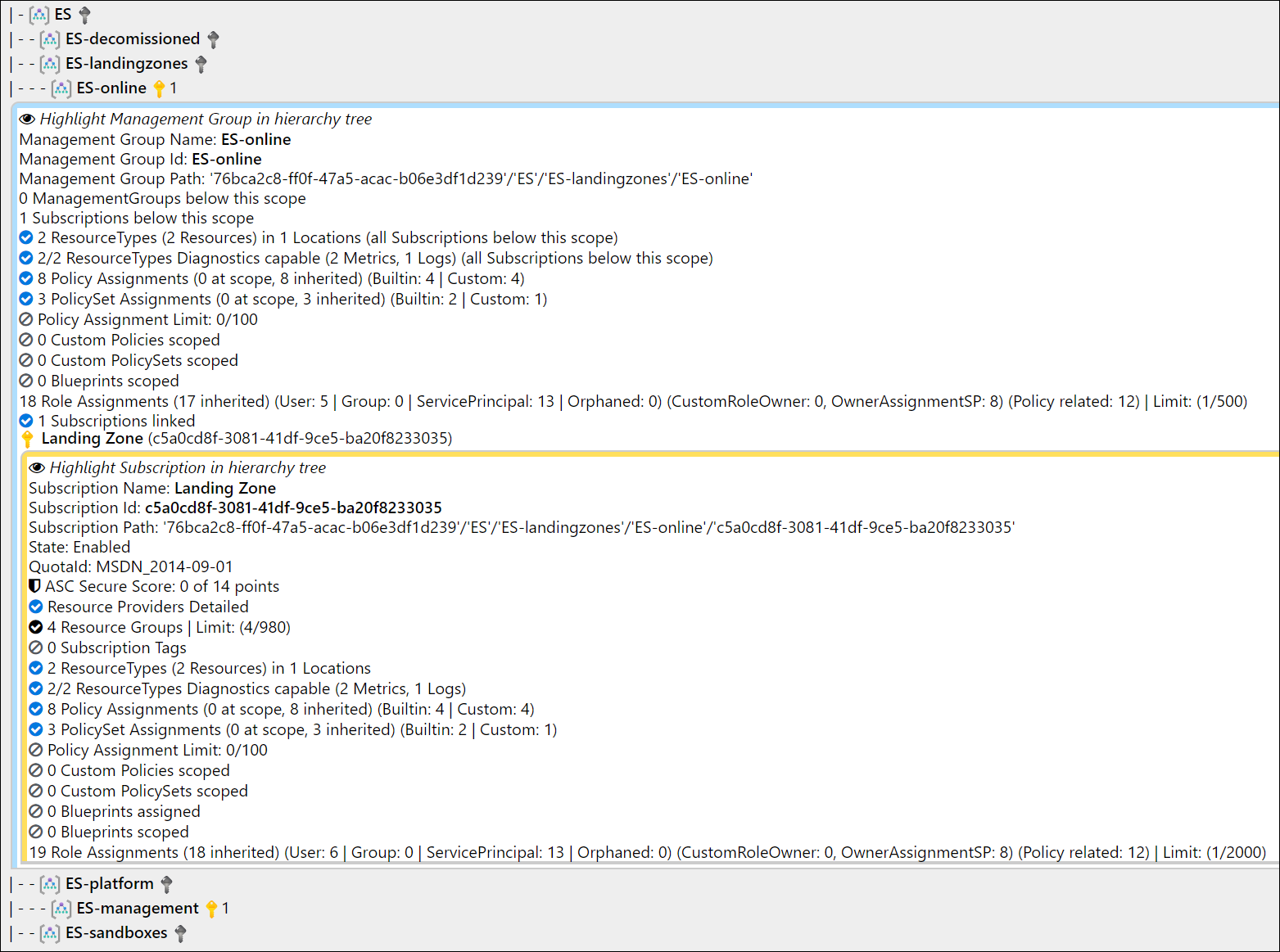
Task: Click '0 ManagementGroups below this scope'
Action: pos(163,199)
